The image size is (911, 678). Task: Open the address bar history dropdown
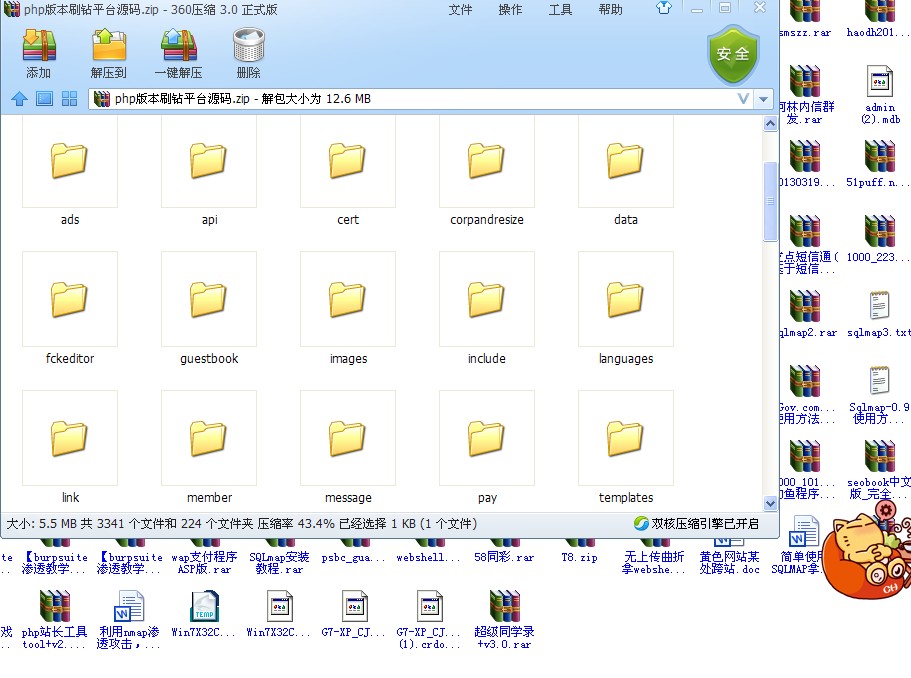pos(742,98)
